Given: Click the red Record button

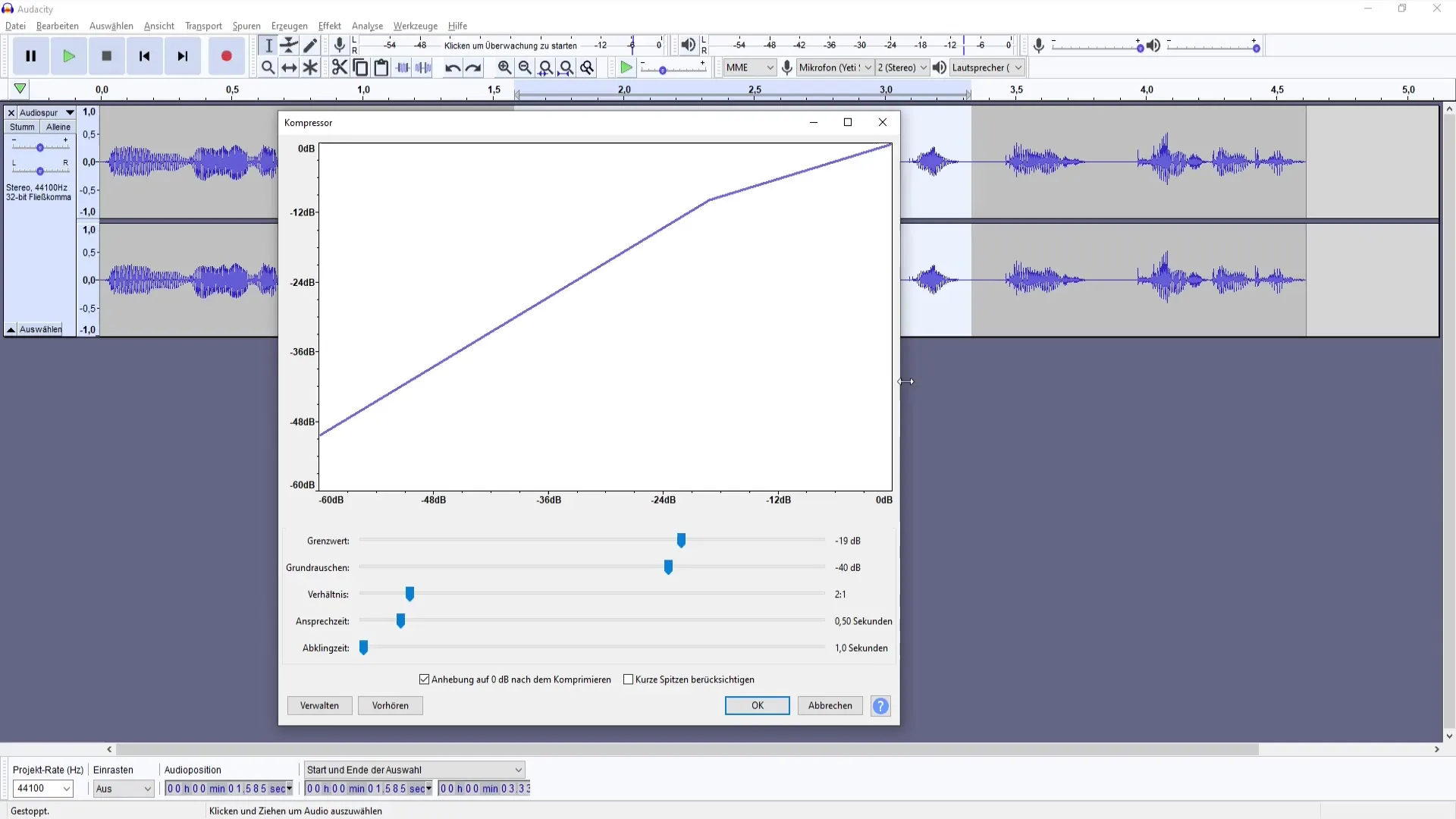Looking at the screenshot, I should [x=226, y=56].
